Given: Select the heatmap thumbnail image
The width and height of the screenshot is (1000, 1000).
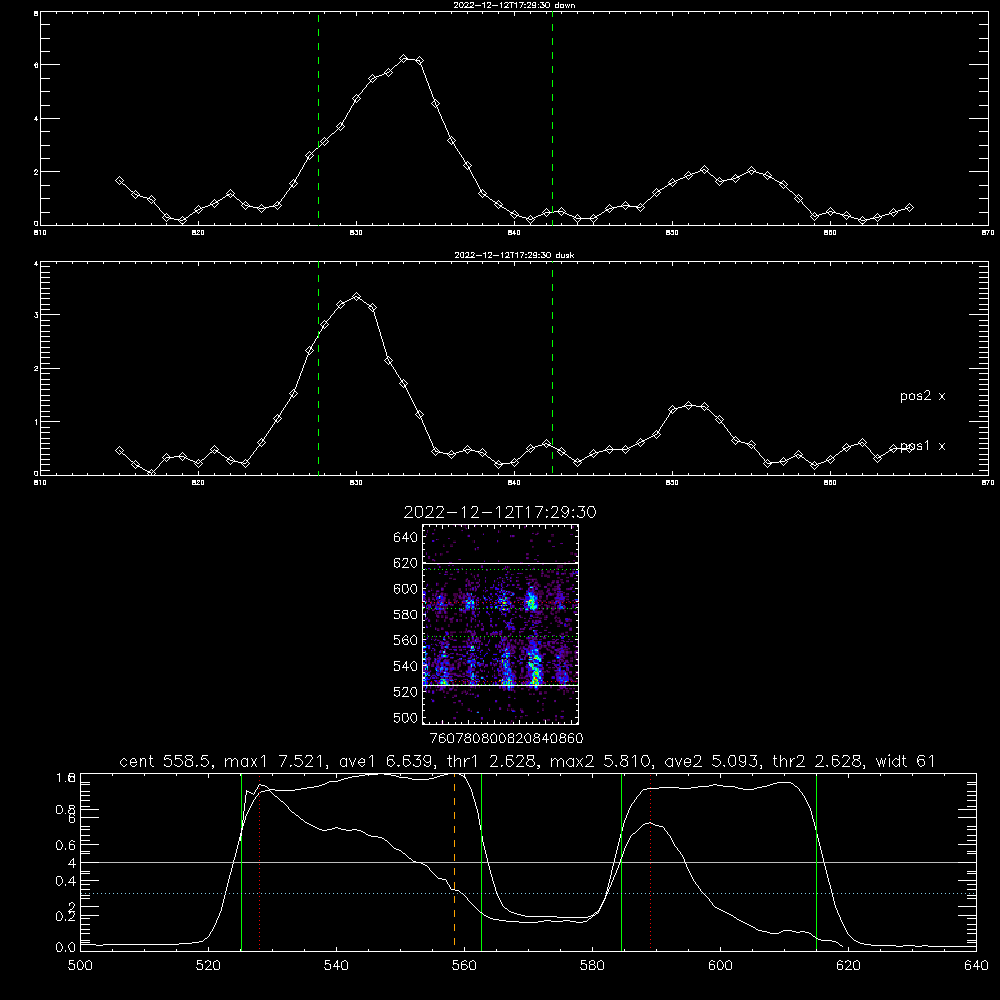Looking at the screenshot, I should click(500, 624).
